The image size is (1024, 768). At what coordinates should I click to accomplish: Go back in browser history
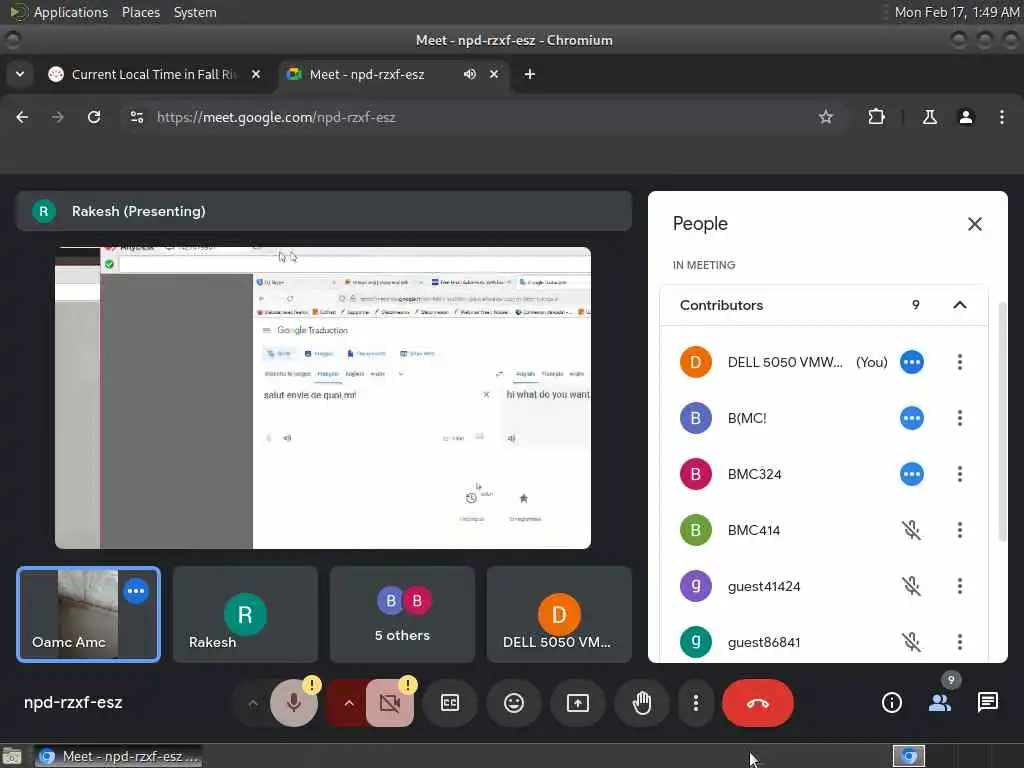coord(22,117)
